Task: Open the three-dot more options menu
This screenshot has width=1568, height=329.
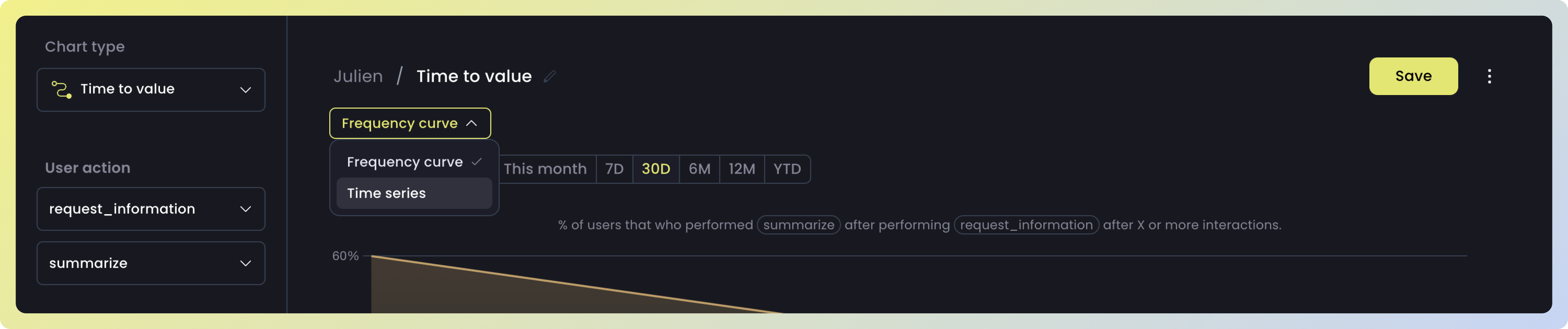Action: tap(1489, 76)
